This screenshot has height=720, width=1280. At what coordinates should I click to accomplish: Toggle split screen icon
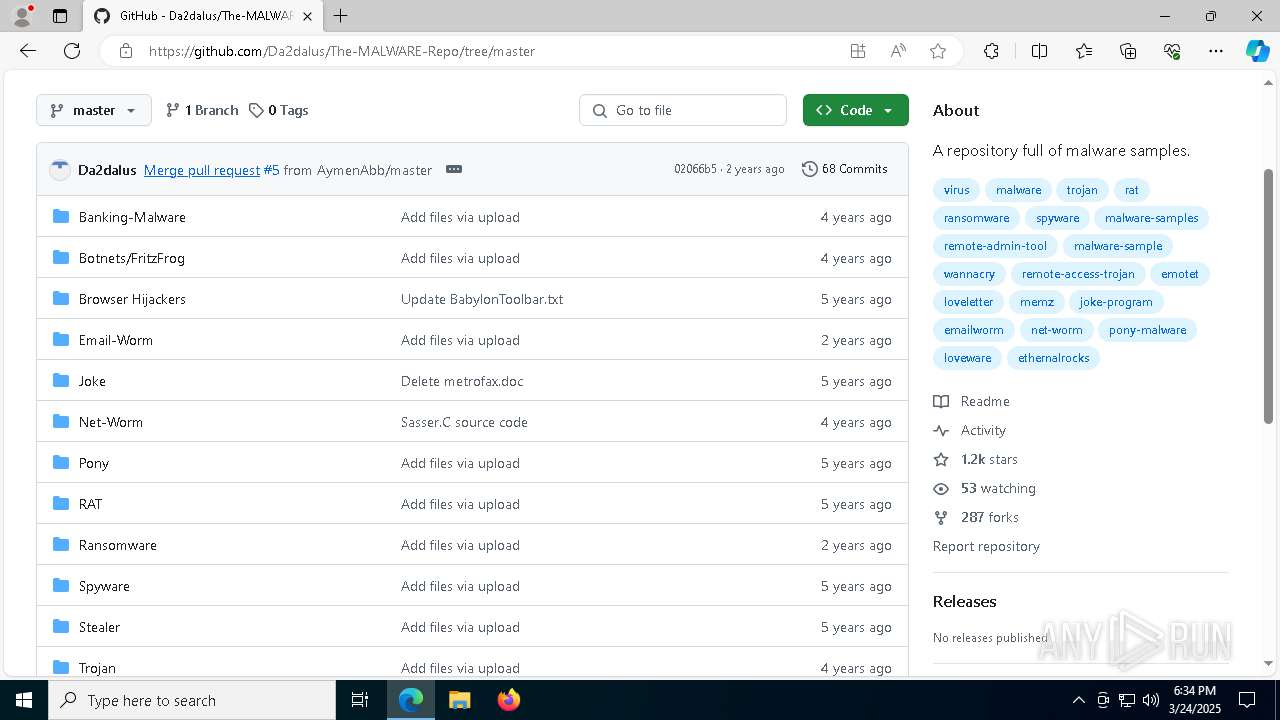(1039, 51)
